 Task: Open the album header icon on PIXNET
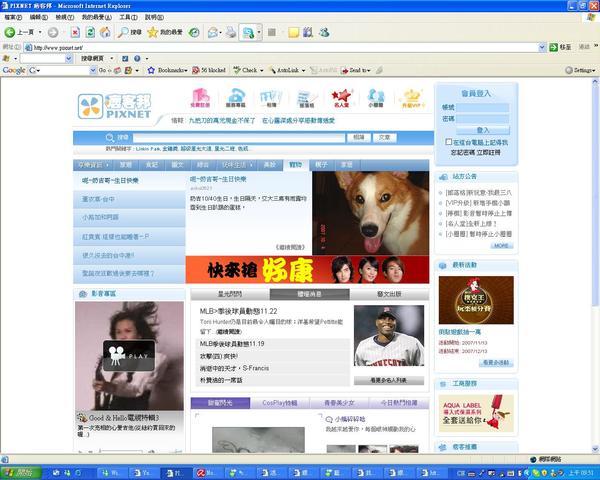tap(271, 98)
